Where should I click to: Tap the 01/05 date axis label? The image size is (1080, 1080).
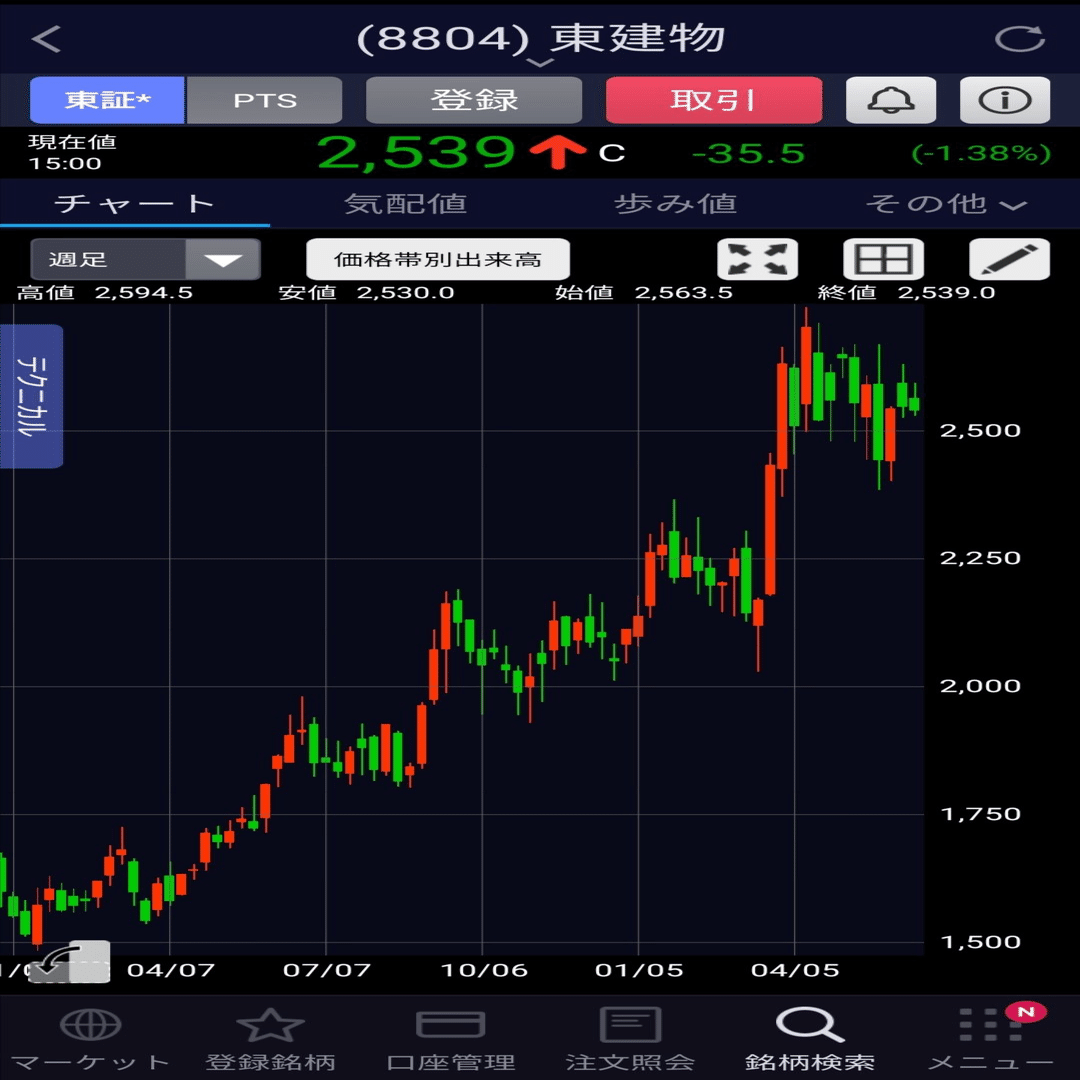point(639,970)
